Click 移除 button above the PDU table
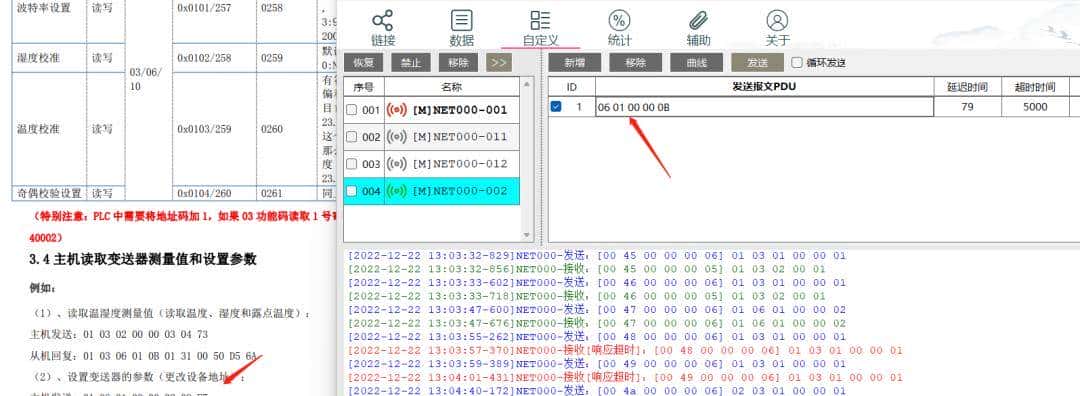 [x=635, y=63]
